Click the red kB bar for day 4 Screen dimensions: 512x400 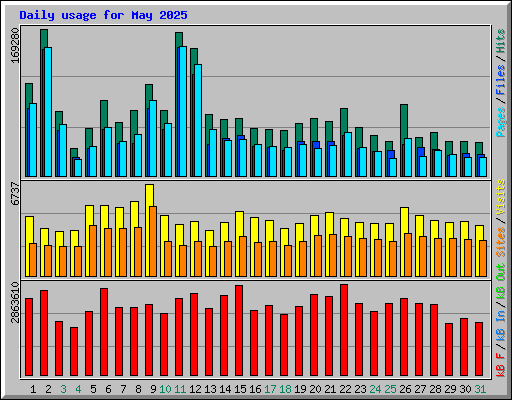tap(74, 352)
